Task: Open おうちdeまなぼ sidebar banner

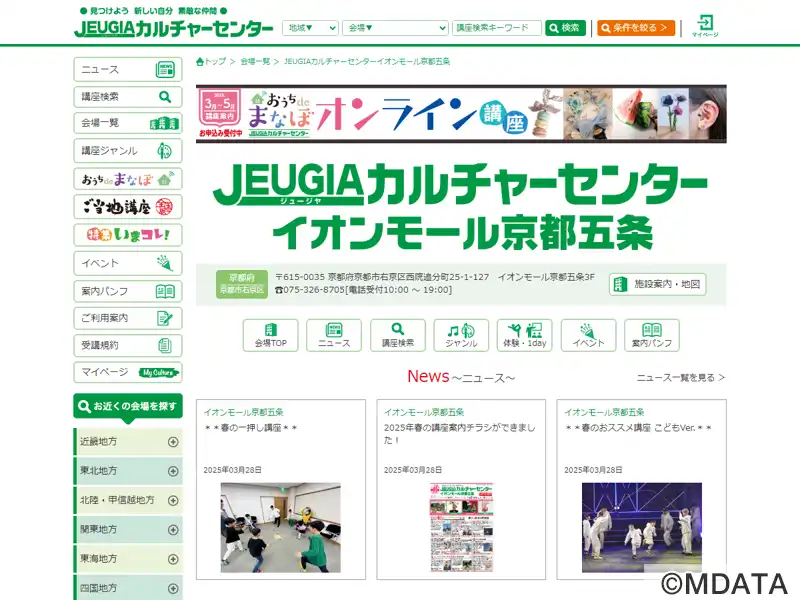Action: 128,179
